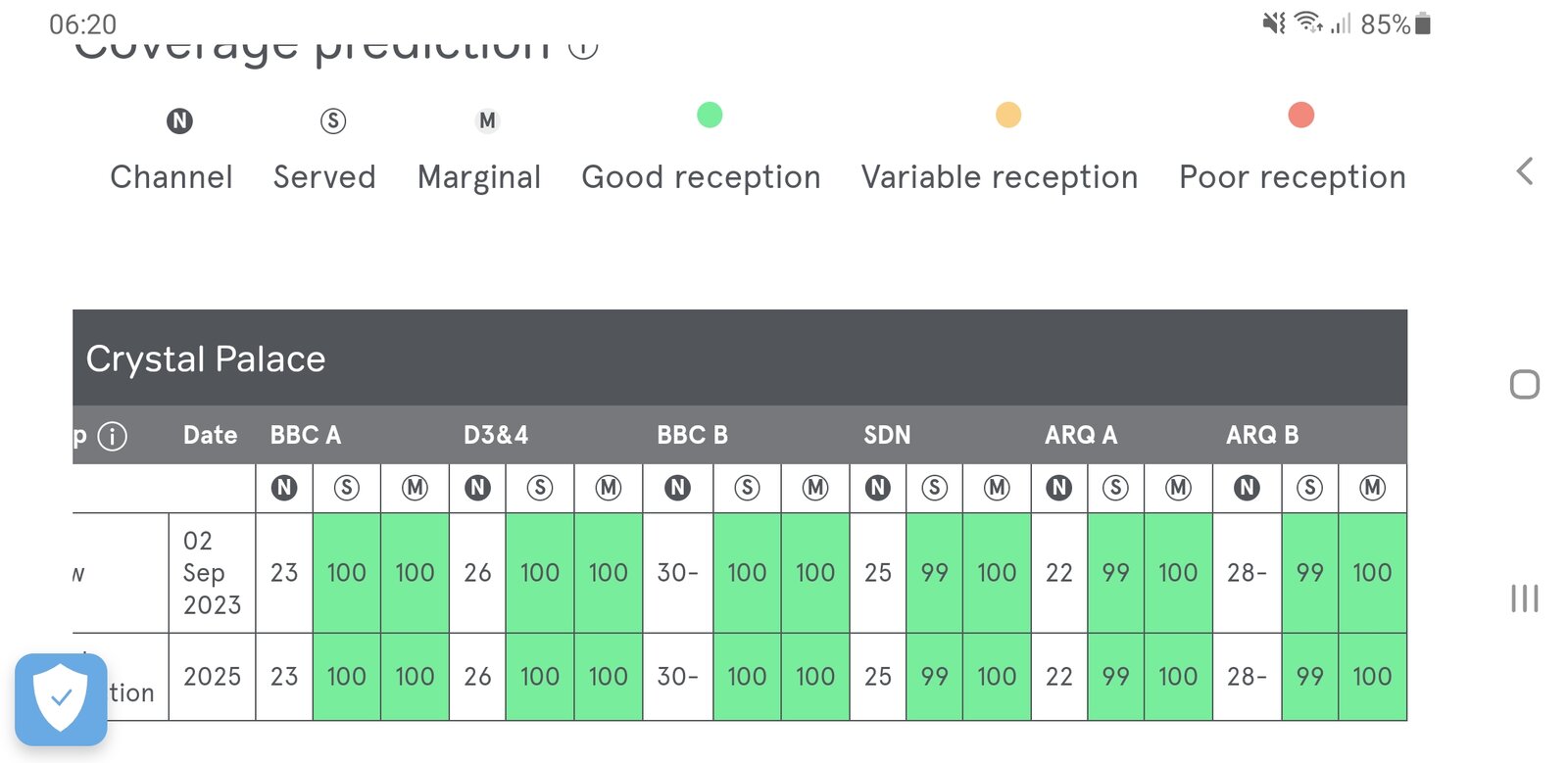
Task: Select the D3&4 column header
Action: click(x=496, y=435)
